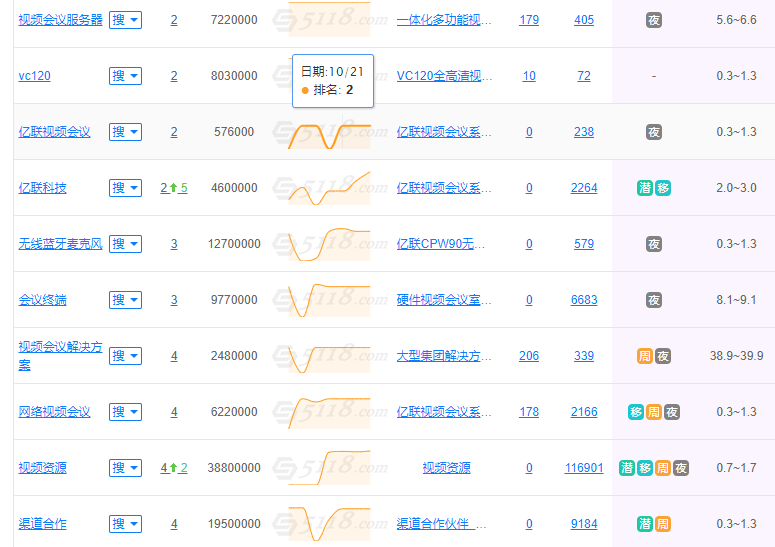Click 潜 badge in 视频资源 row
This screenshot has height=547, width=775.
[627, 468]
